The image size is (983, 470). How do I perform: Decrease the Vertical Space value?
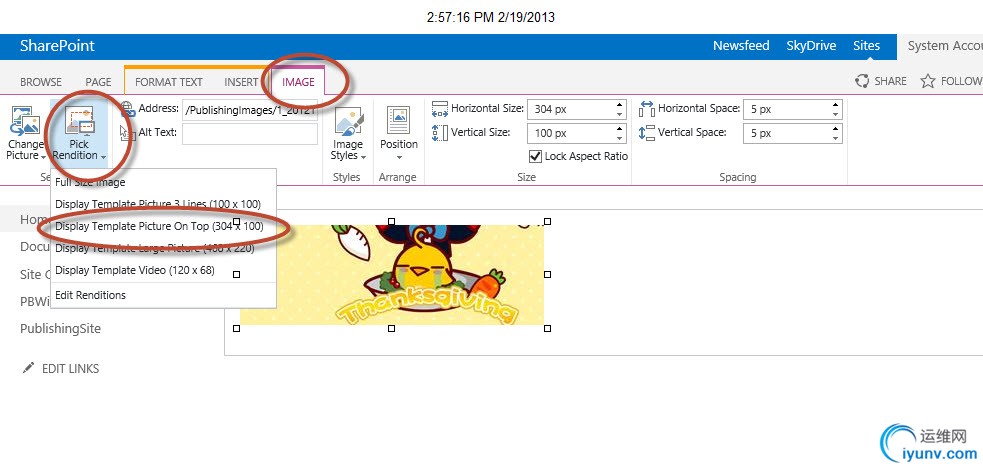[835, 138]
